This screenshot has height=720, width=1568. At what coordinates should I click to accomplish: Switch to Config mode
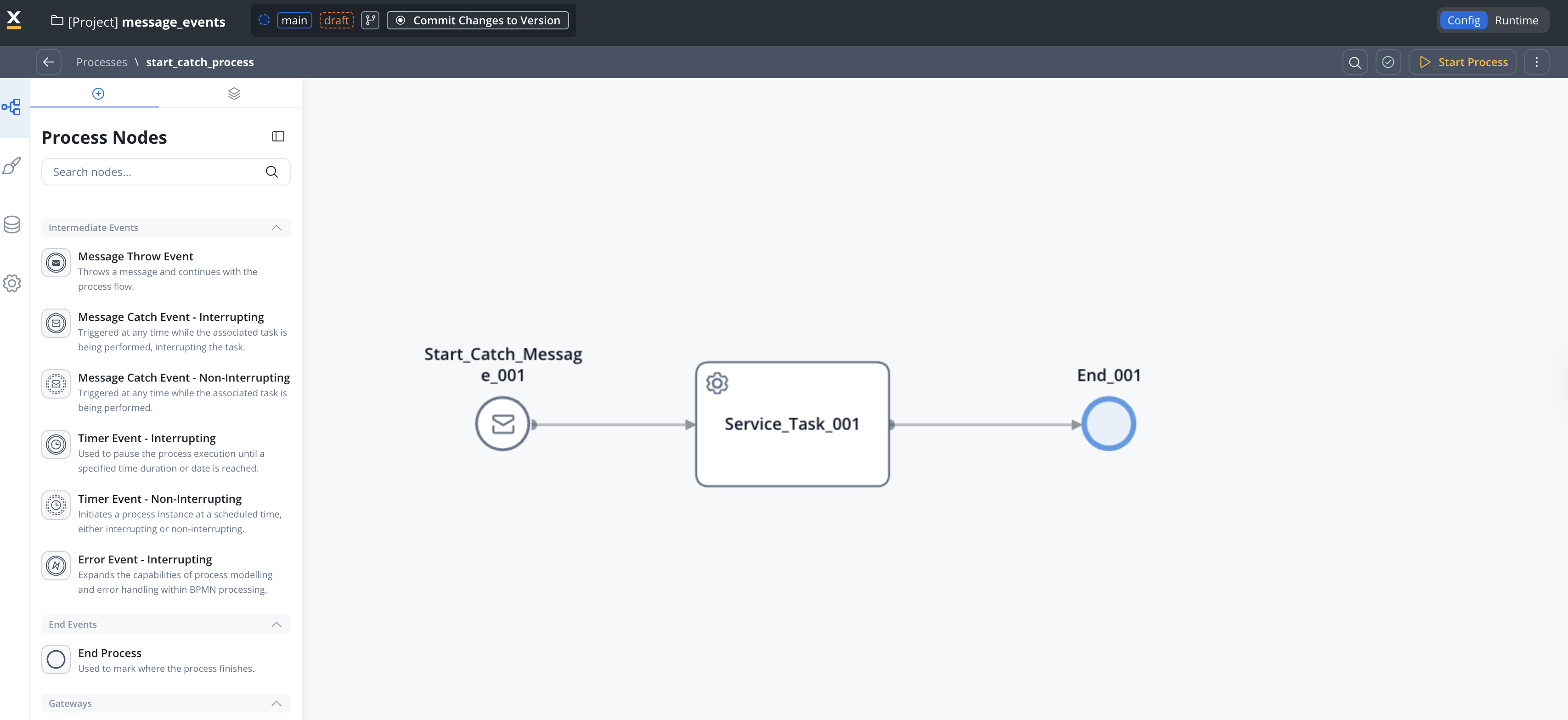pyautogui.click(x=1463, y=20)
